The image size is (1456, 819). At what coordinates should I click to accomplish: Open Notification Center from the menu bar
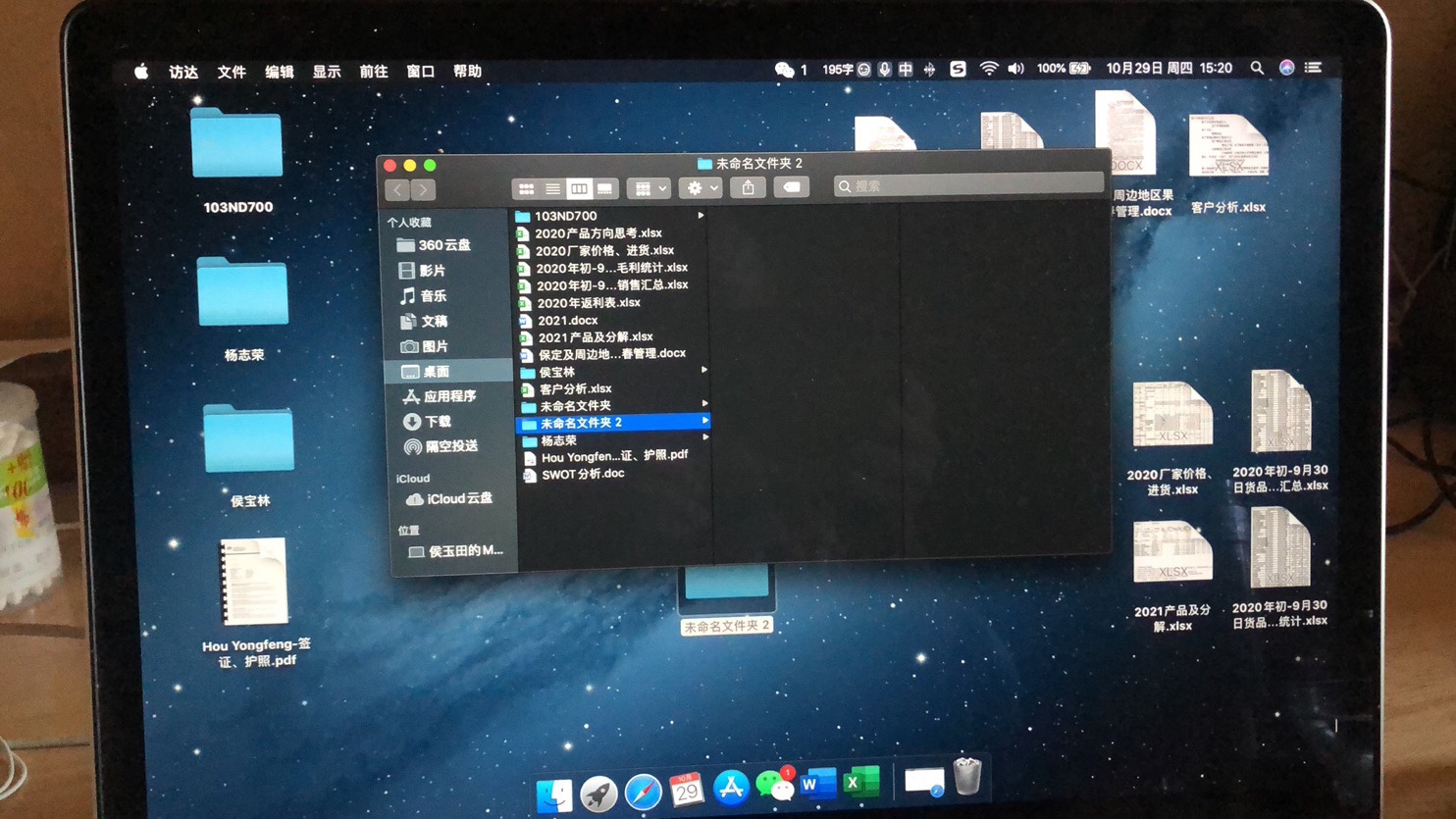click(x=1314, y=68)
